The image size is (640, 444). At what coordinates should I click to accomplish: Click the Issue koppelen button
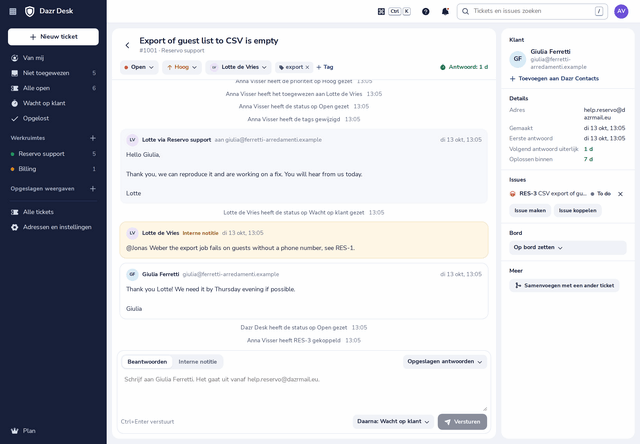pos(577,211)
